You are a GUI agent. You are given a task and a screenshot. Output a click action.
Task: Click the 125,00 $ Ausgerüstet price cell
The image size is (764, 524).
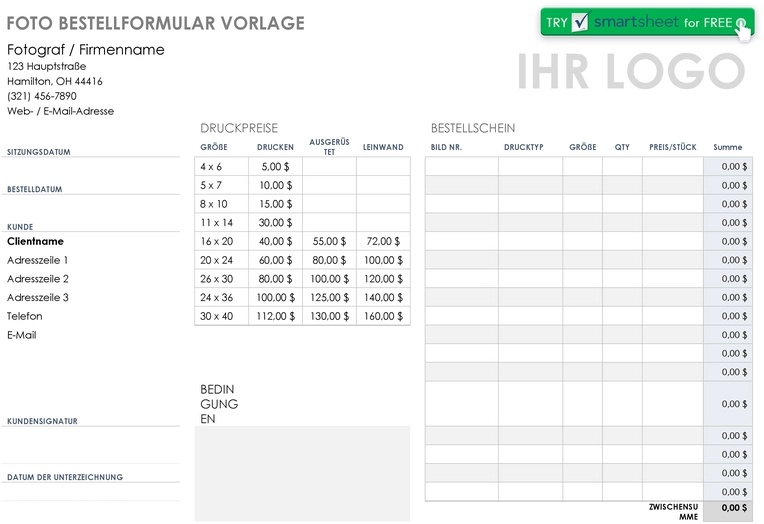coord(329,297)
